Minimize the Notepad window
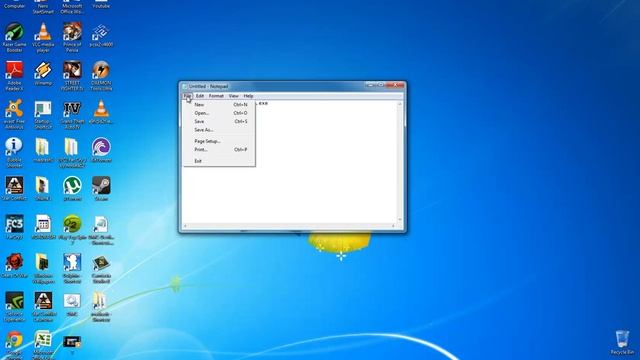 pyautogui.click(x=371, y=85)
